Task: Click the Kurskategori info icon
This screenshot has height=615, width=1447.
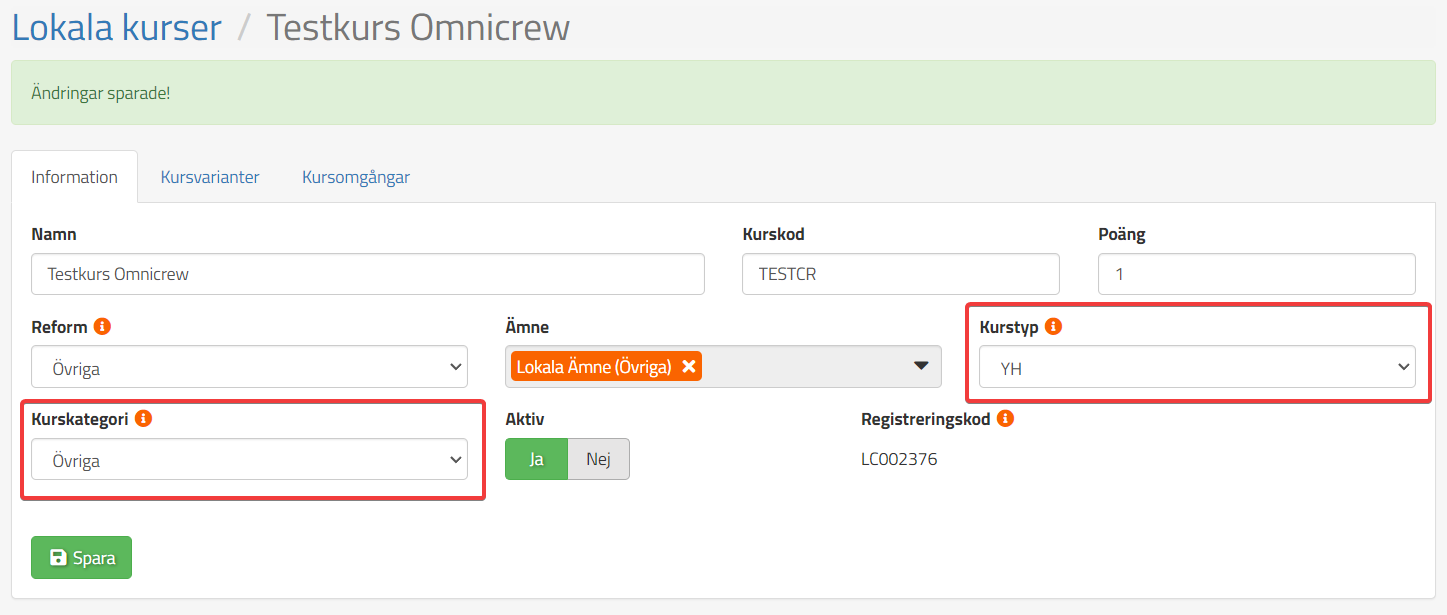Action: [143, 419]
